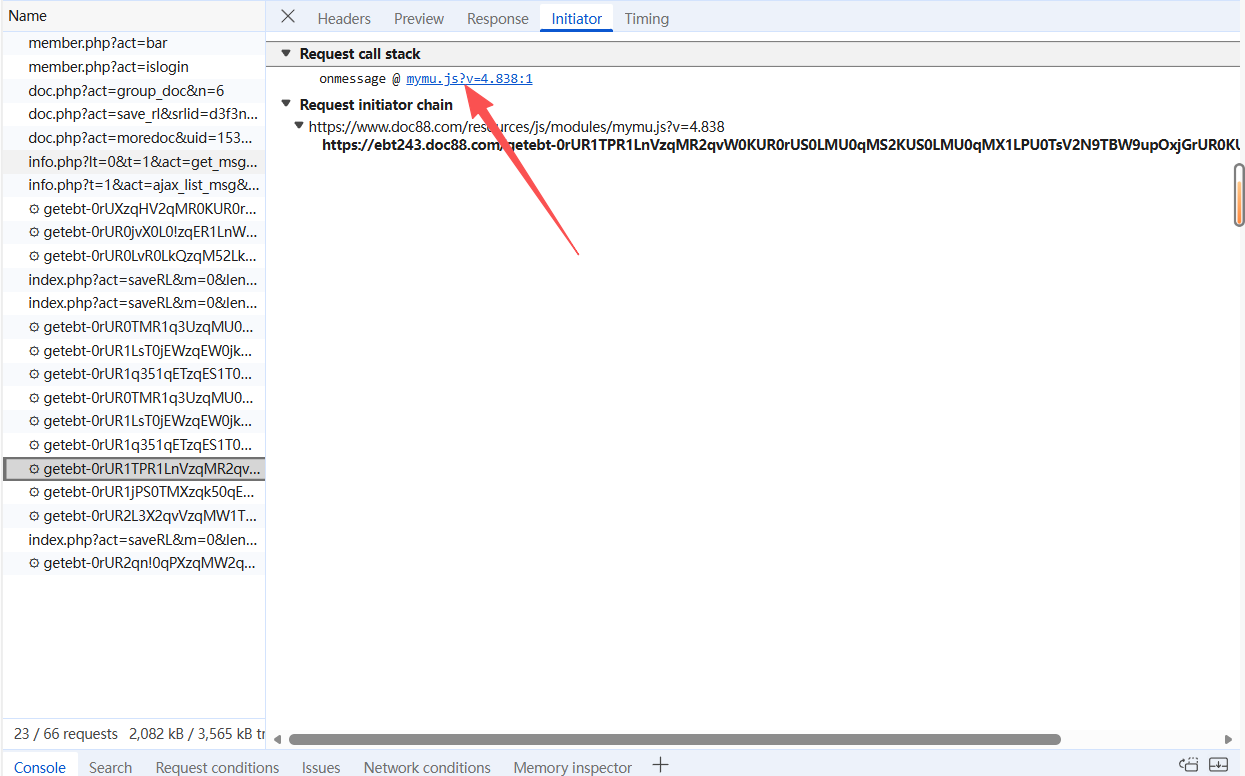Switch to the Headers tab
The height and width of the screenshot is (776, 1245).
coord(344,19)
